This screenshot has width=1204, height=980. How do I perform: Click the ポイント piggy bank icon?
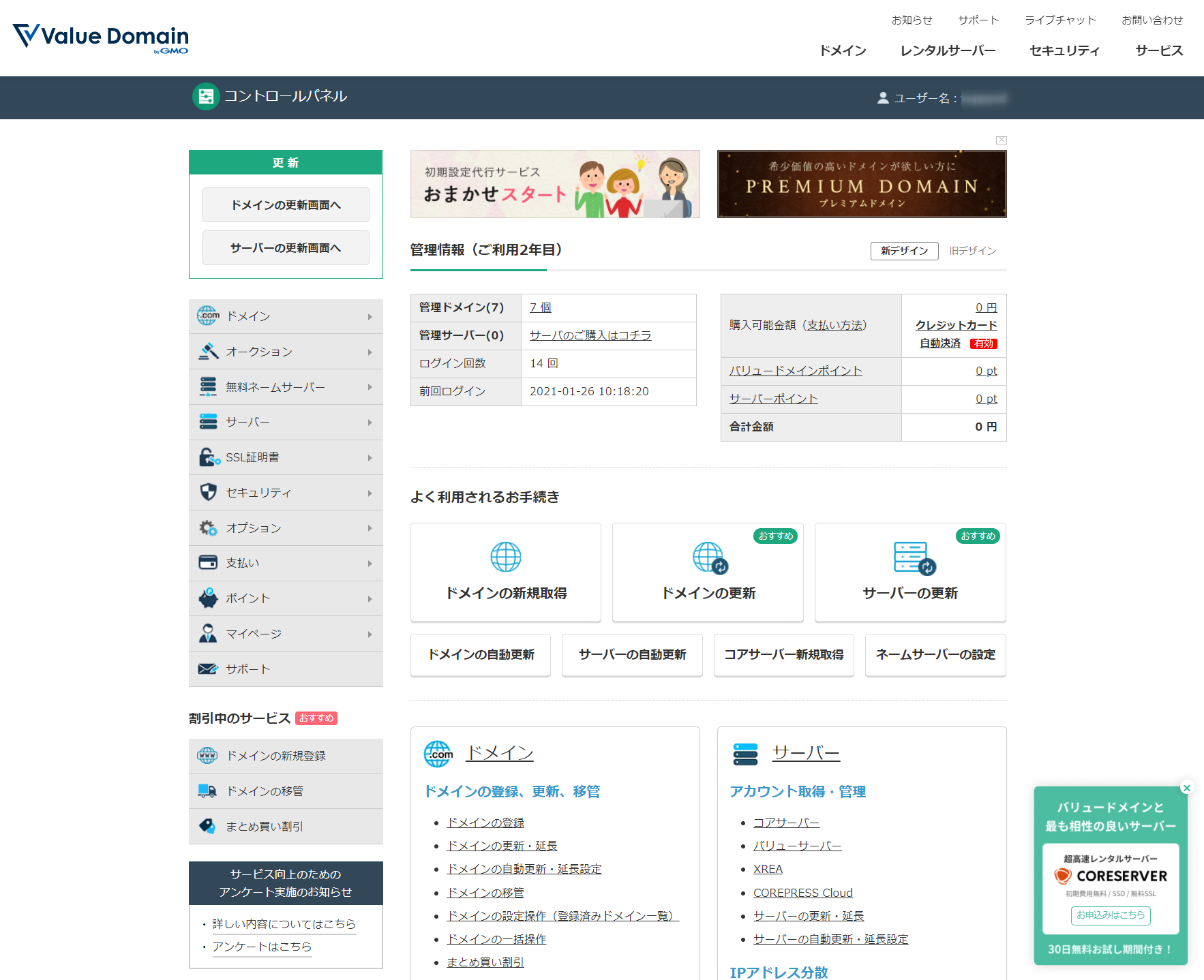coord(208,598)
